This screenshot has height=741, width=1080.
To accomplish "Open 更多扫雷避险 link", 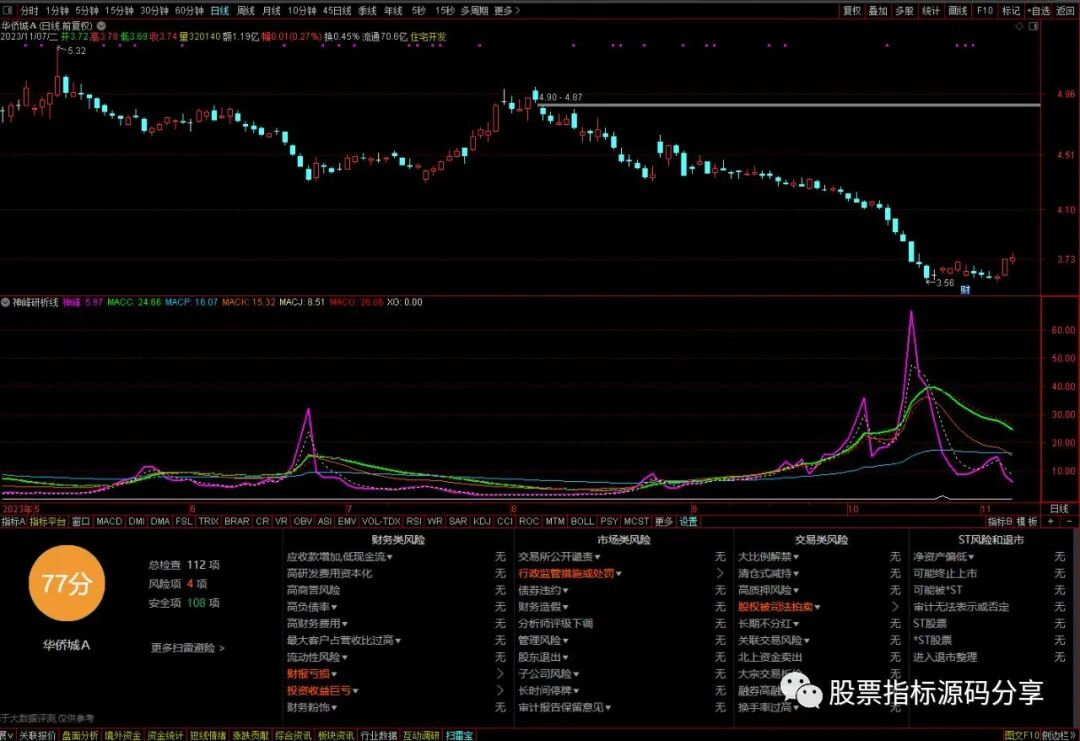I will 187,648.
